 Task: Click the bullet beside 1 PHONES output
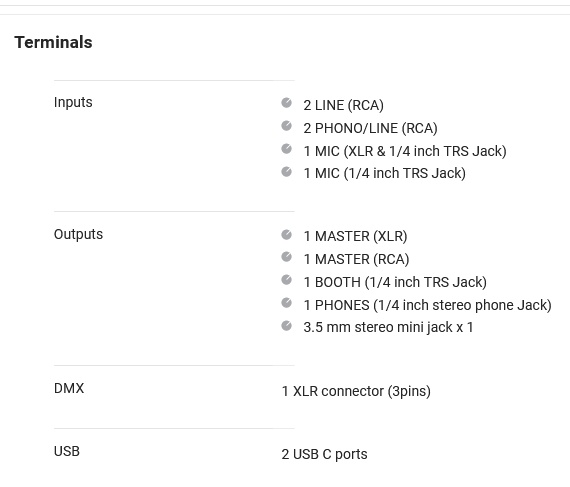tap(286, 303)
